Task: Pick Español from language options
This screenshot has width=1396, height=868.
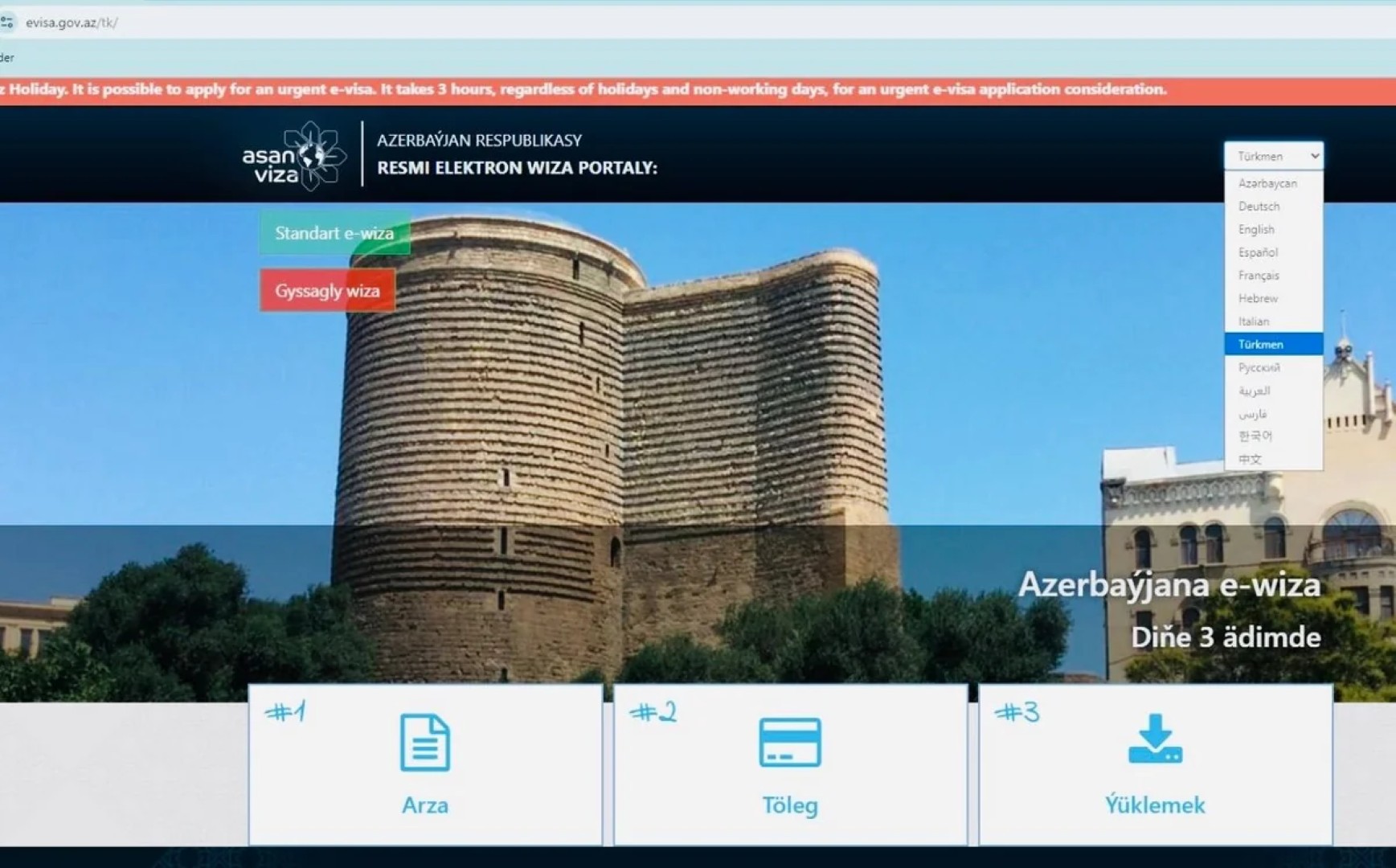Action: (x=1258, y=252)
